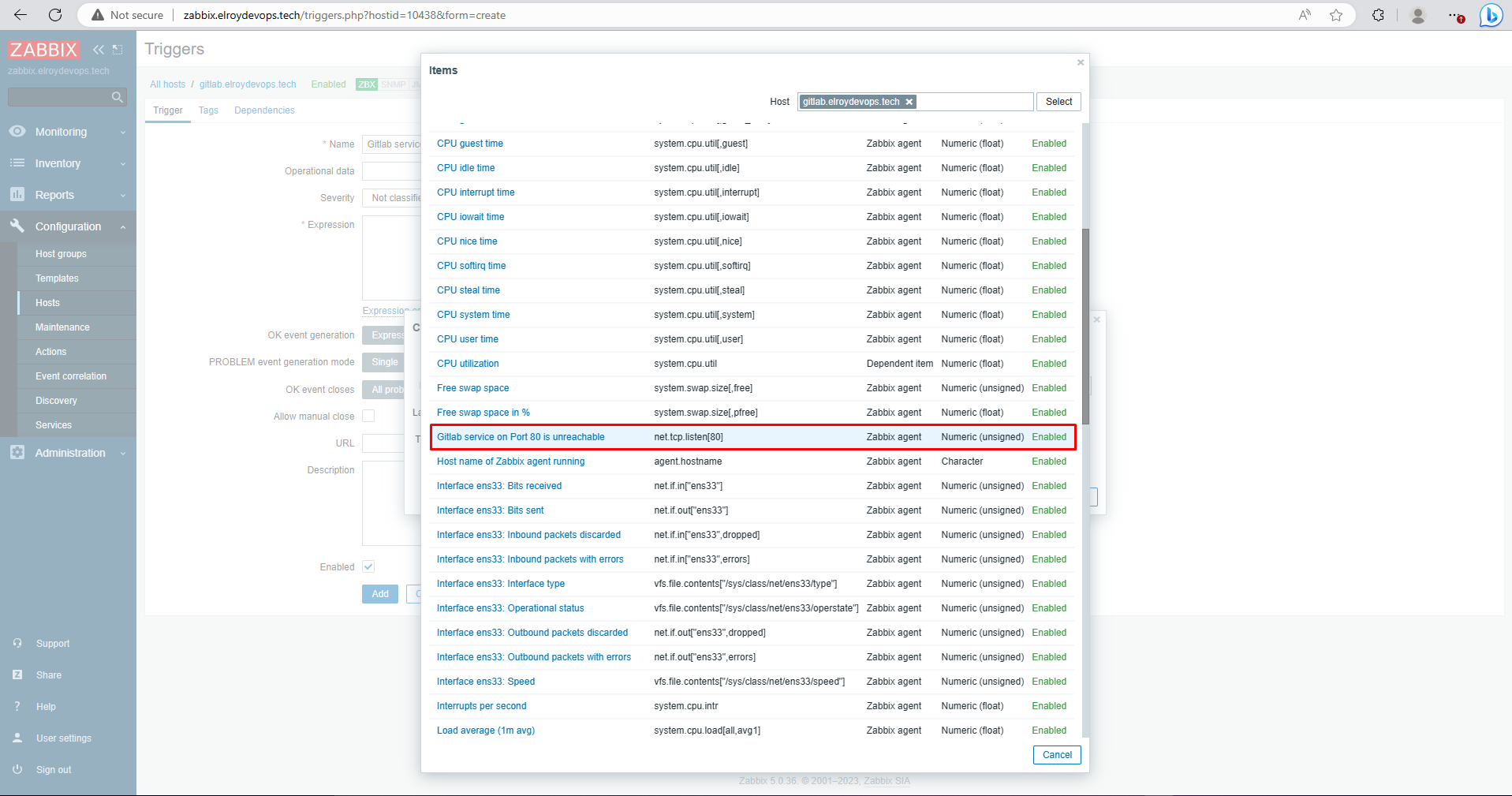Open the browser profile avatar
Screen dimensions: 1512x796
pyautogui.click(x=1418, y=15)
